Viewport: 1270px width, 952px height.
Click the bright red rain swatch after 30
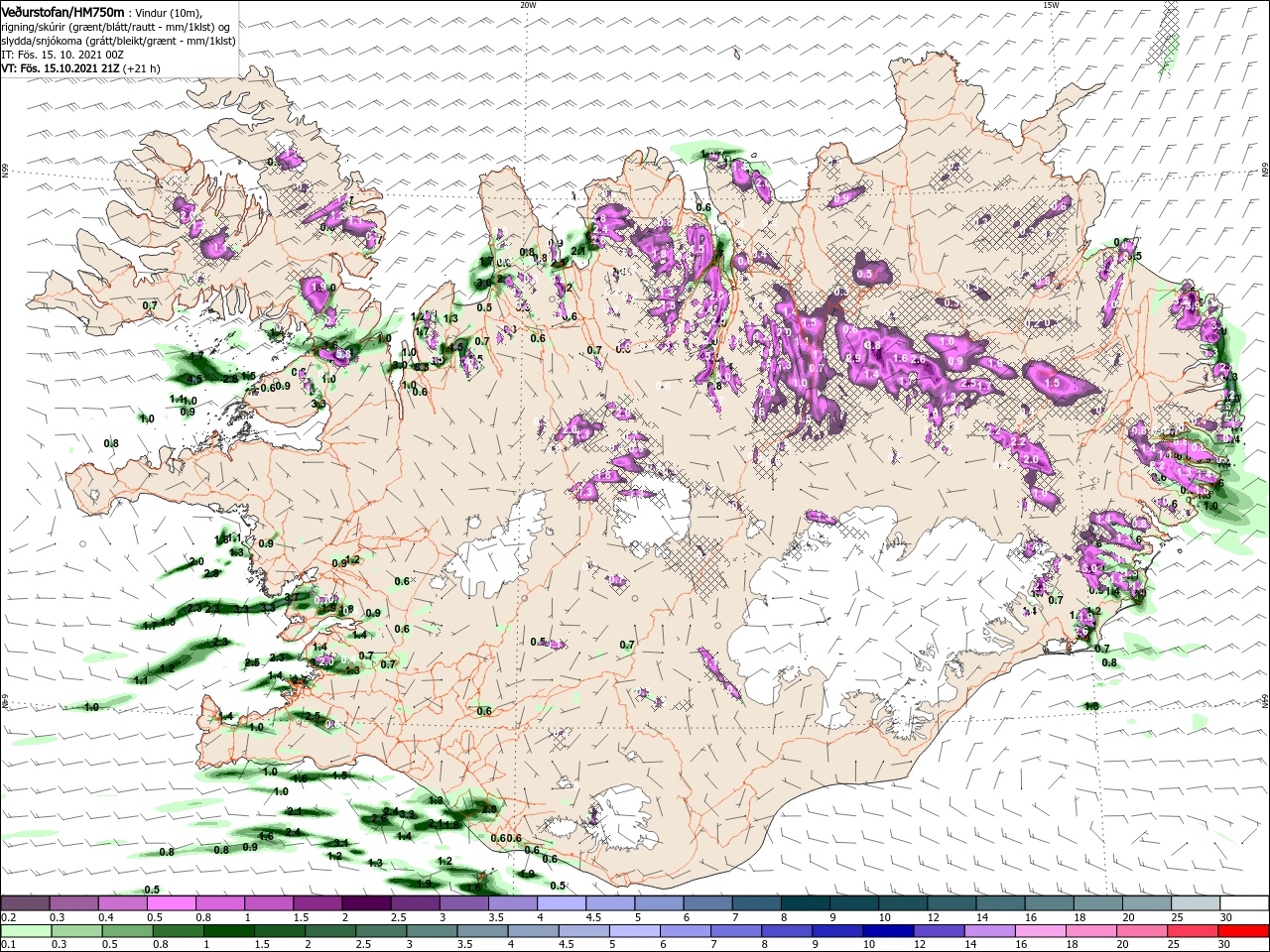coord(1243,931)
